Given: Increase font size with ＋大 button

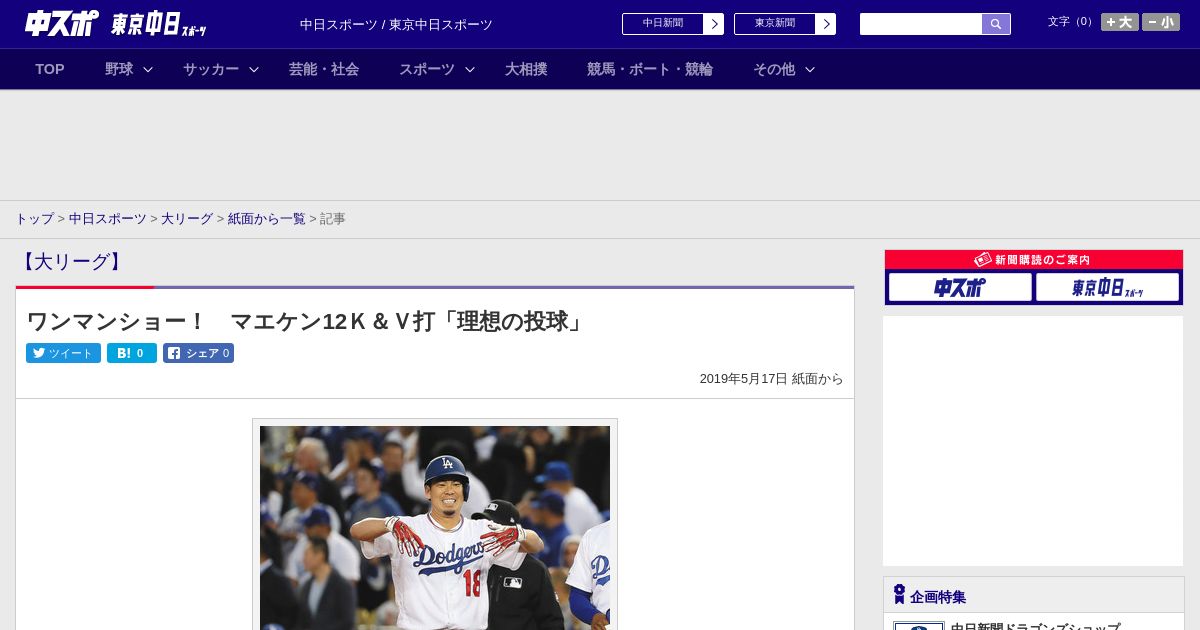Looking at the screenshot, I should pos(1120,22).
